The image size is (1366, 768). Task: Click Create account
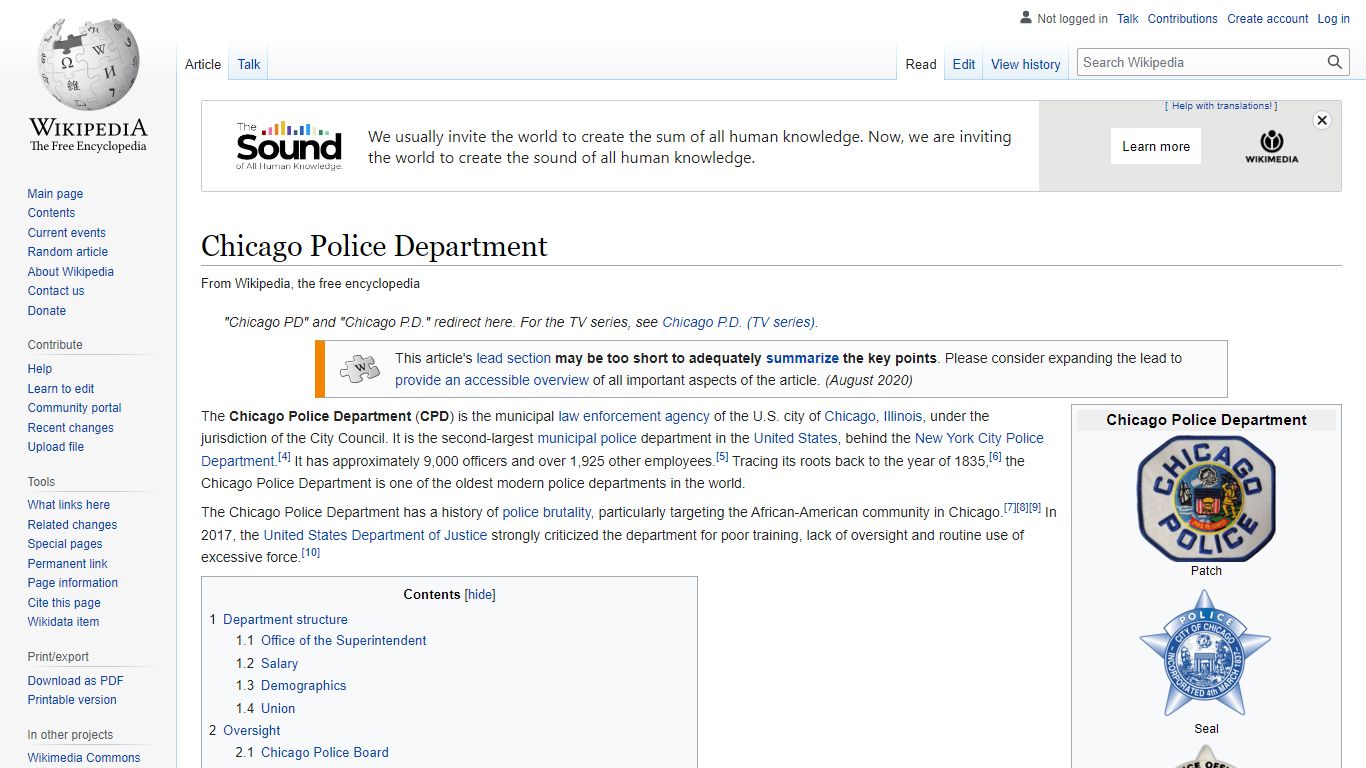point(1268,19)
